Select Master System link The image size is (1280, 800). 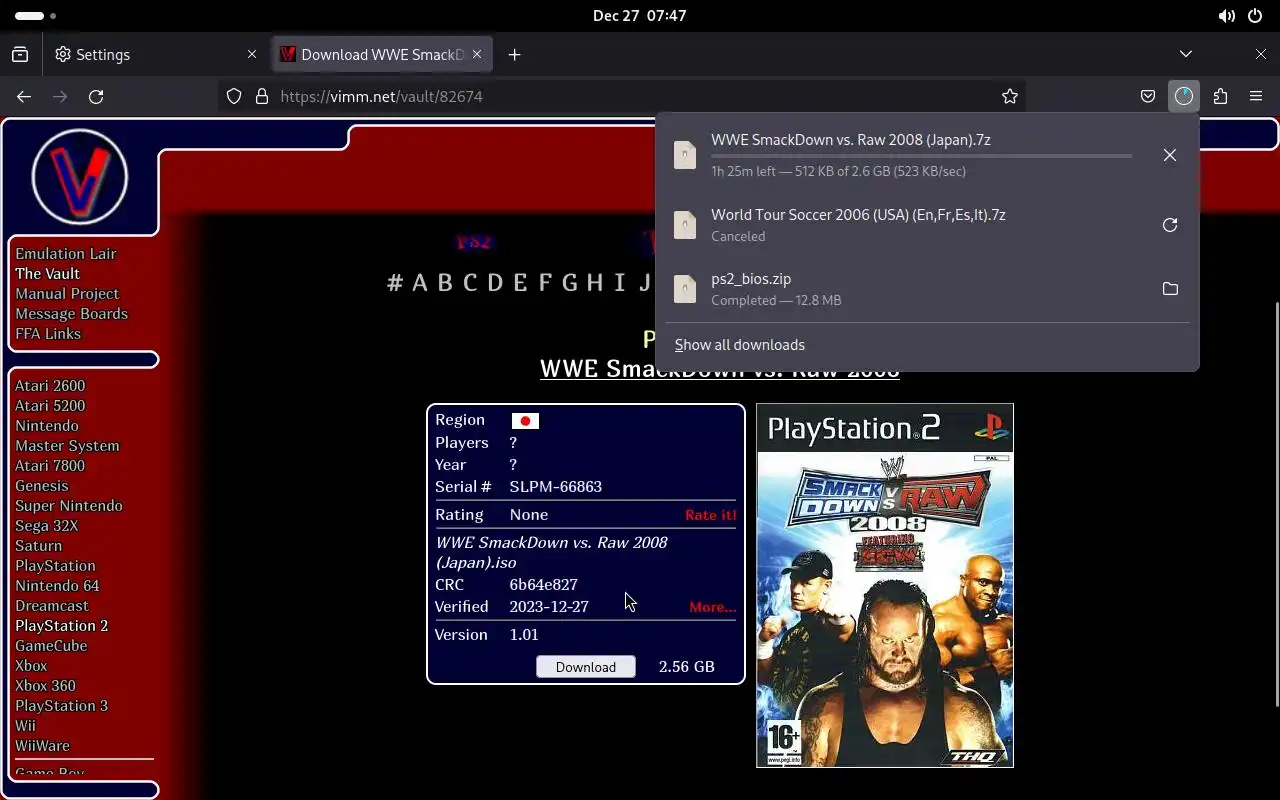[x=67, y=446]
